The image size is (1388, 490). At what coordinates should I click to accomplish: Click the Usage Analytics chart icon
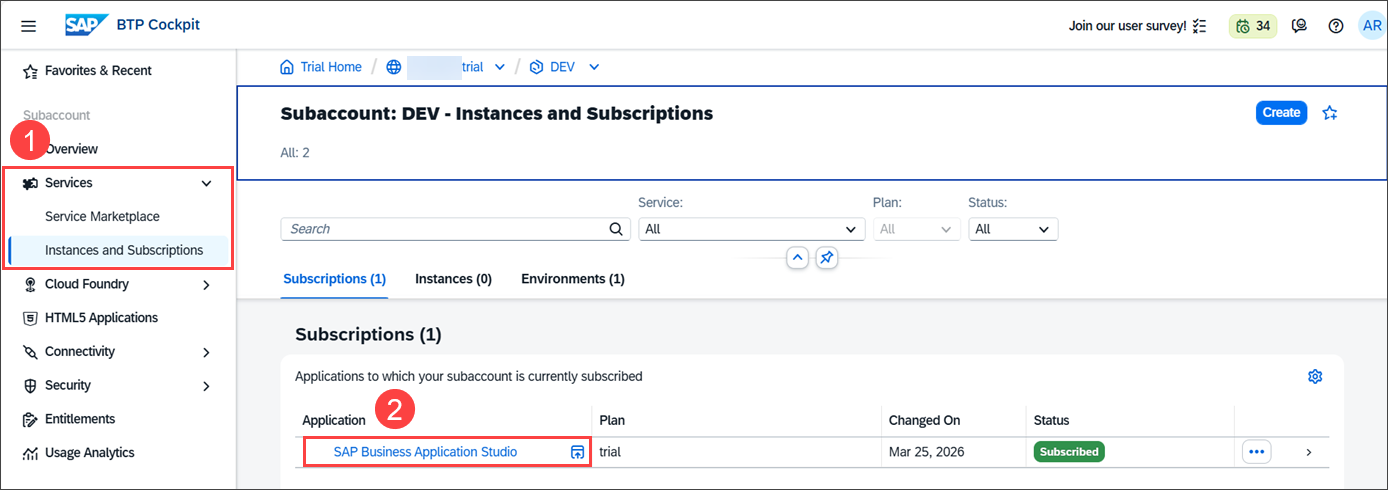pyautogui.click(x=30, y=453)
